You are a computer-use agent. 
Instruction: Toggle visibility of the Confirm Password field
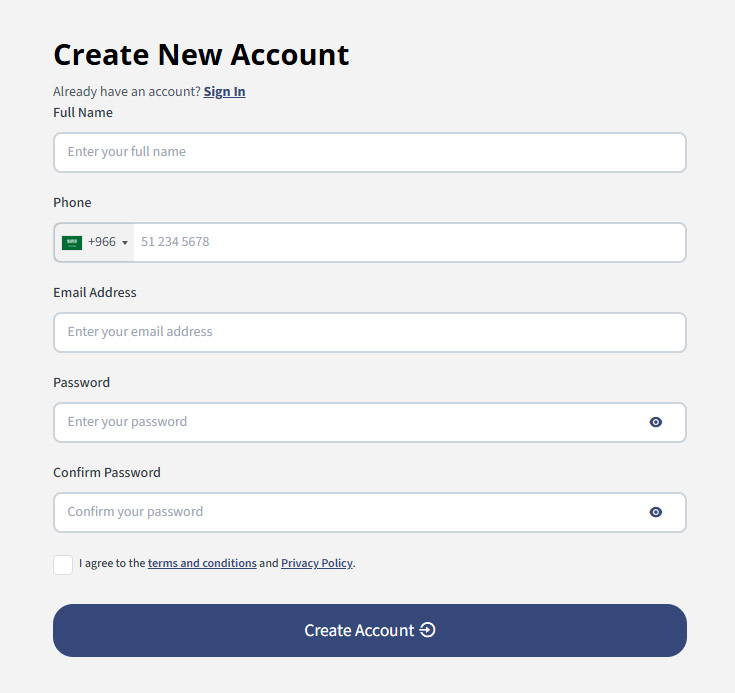(x=656, y=512)
